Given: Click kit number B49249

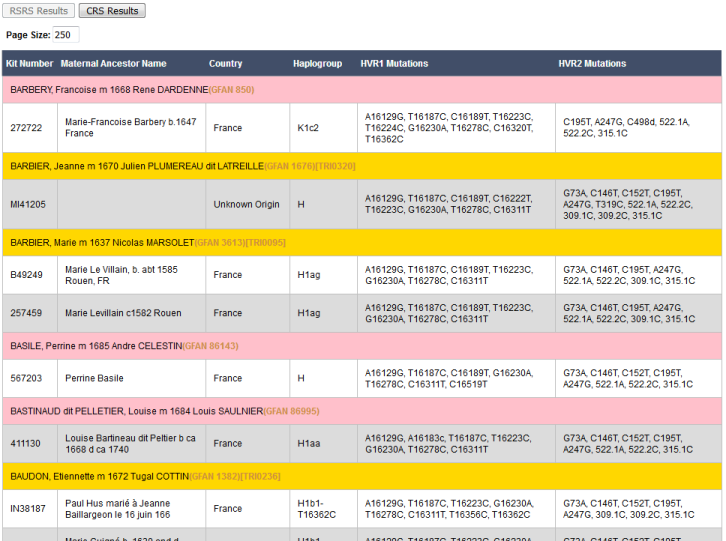Looking at the screenshot, I should [x=26, y=275].
